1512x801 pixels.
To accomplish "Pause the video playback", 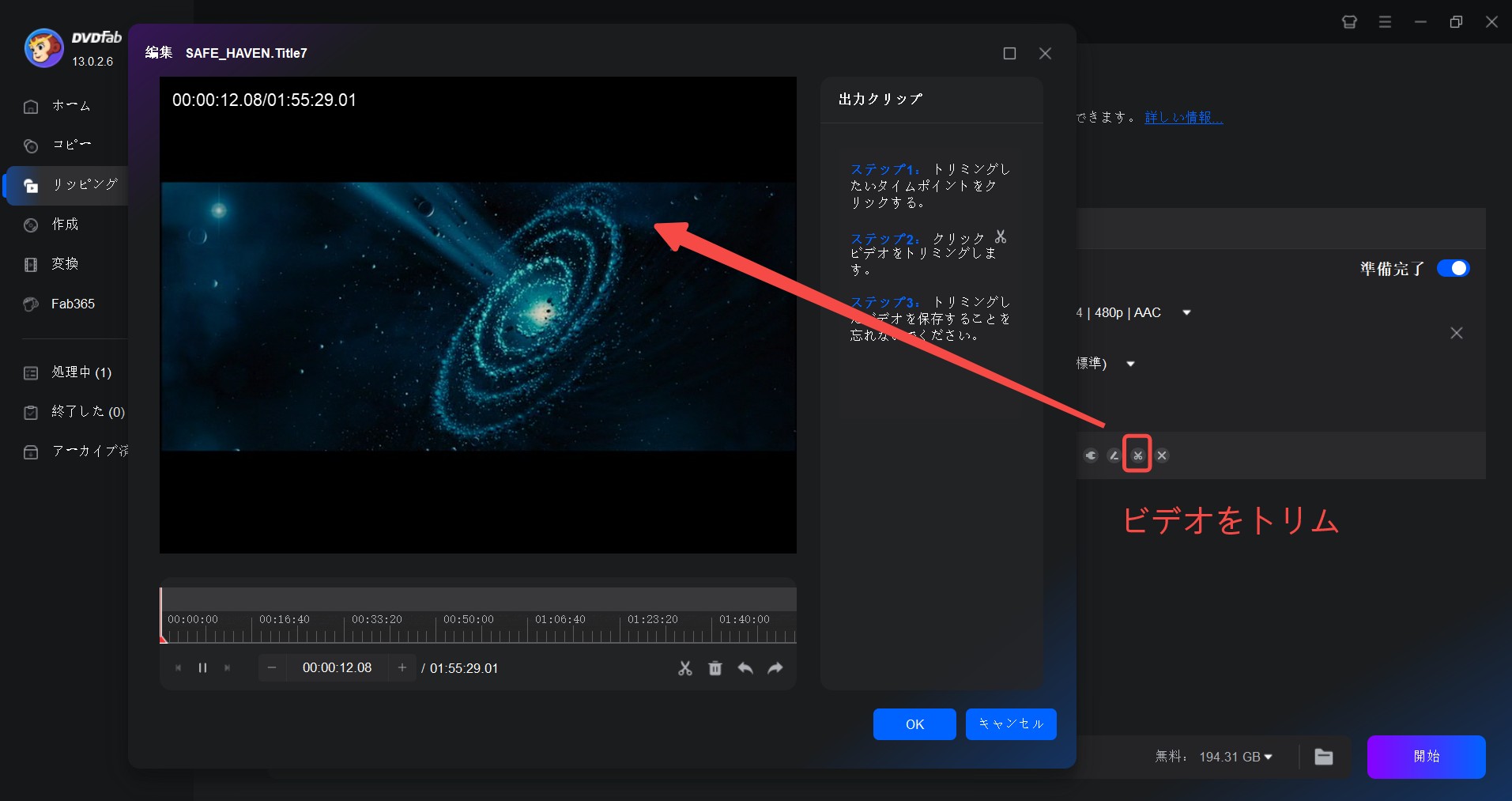I will 202,668.
